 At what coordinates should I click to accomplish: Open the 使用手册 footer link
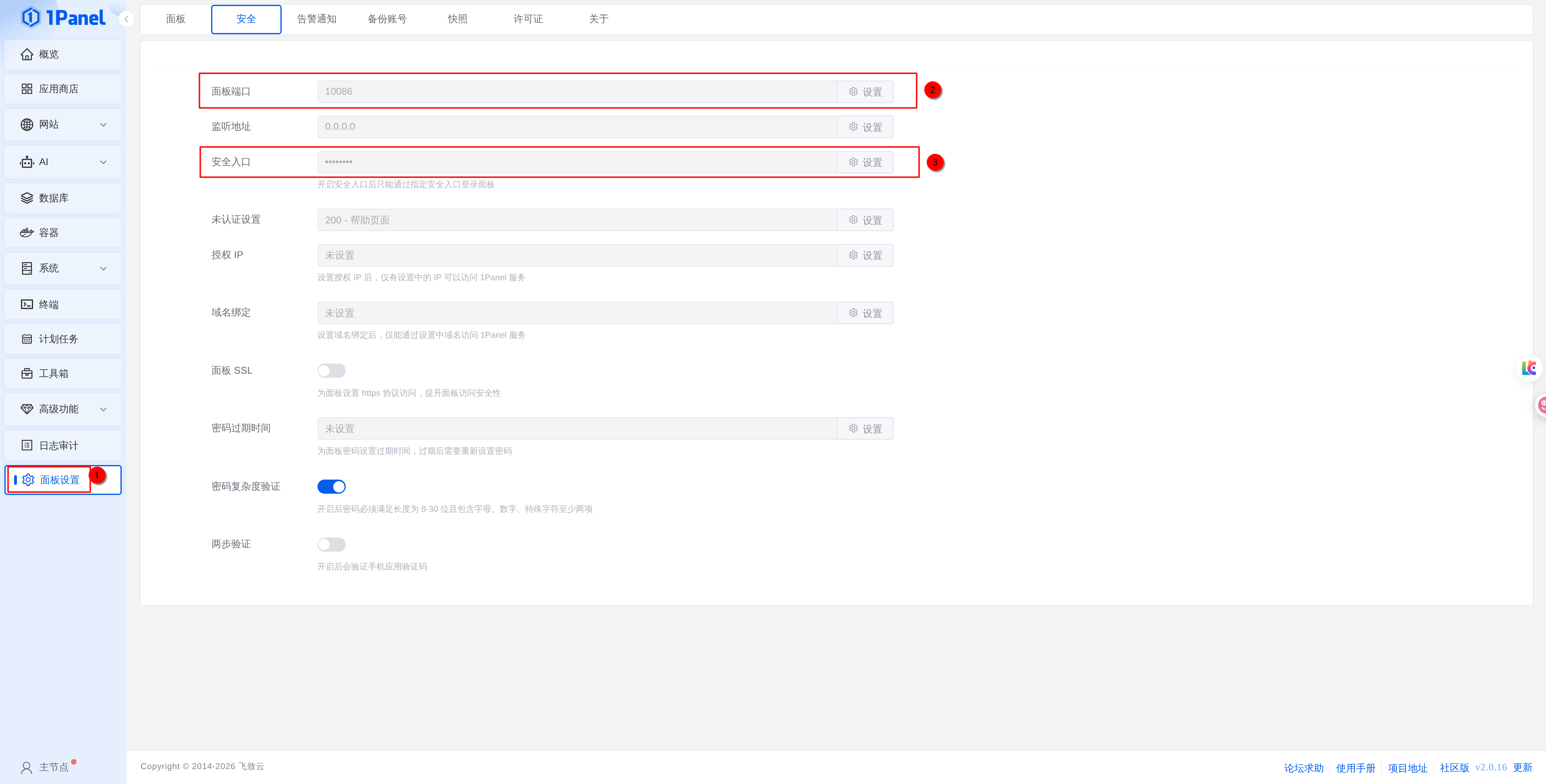pyautogui.click(x=1356, y=768)
